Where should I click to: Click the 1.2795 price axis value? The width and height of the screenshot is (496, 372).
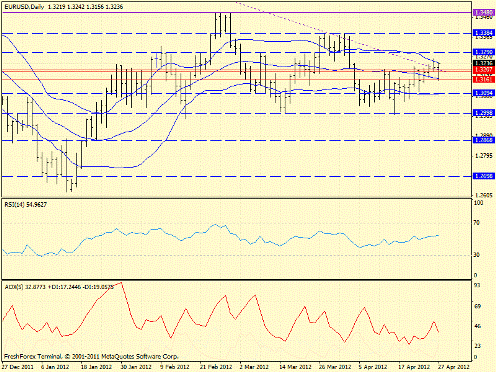[x=483, y=155]
